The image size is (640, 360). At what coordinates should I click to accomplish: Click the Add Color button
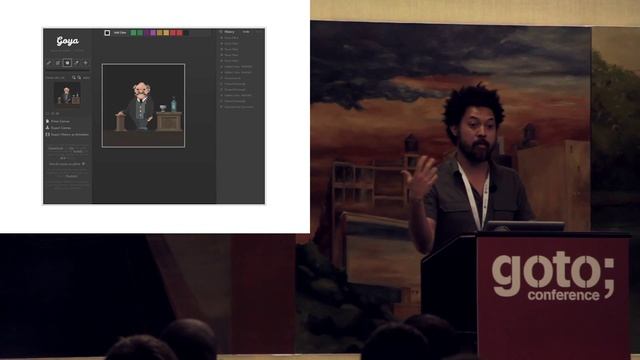(x=120, y=33)
